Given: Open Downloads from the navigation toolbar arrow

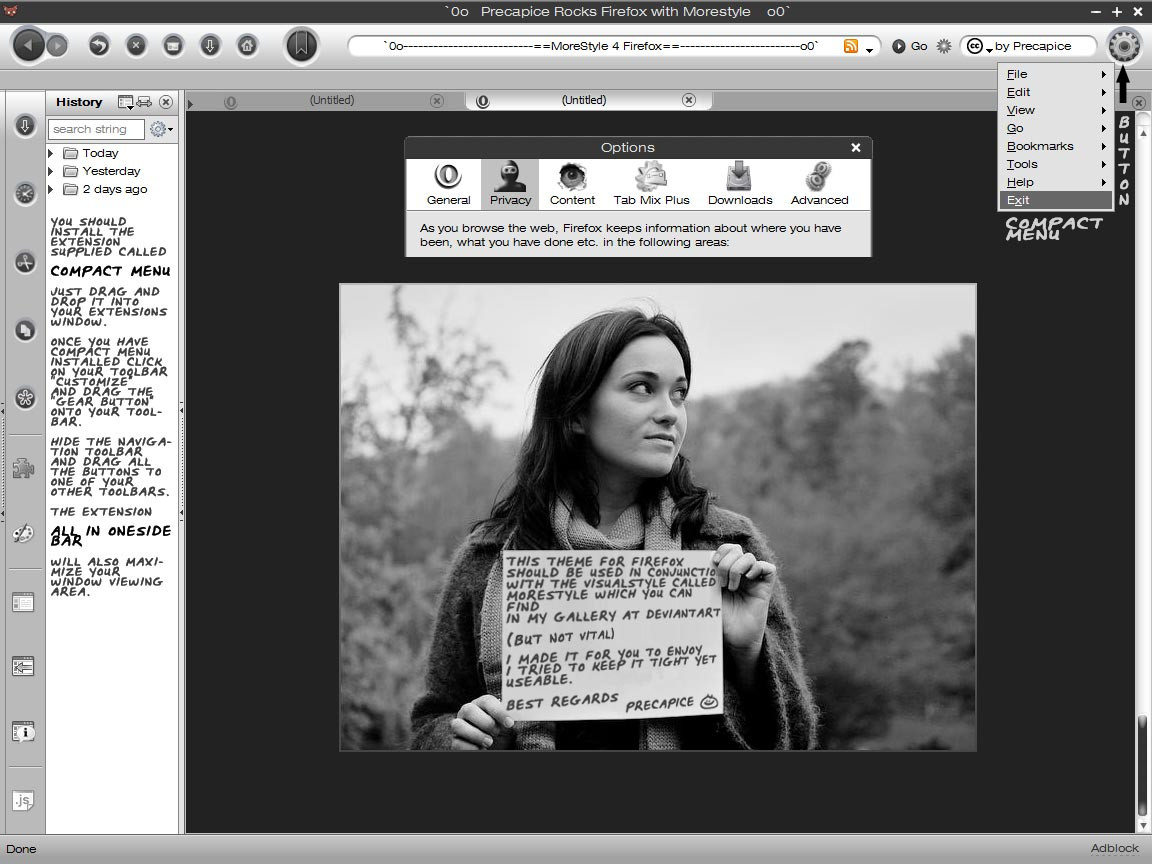Looking at the screenshot, I should point(210,46).
